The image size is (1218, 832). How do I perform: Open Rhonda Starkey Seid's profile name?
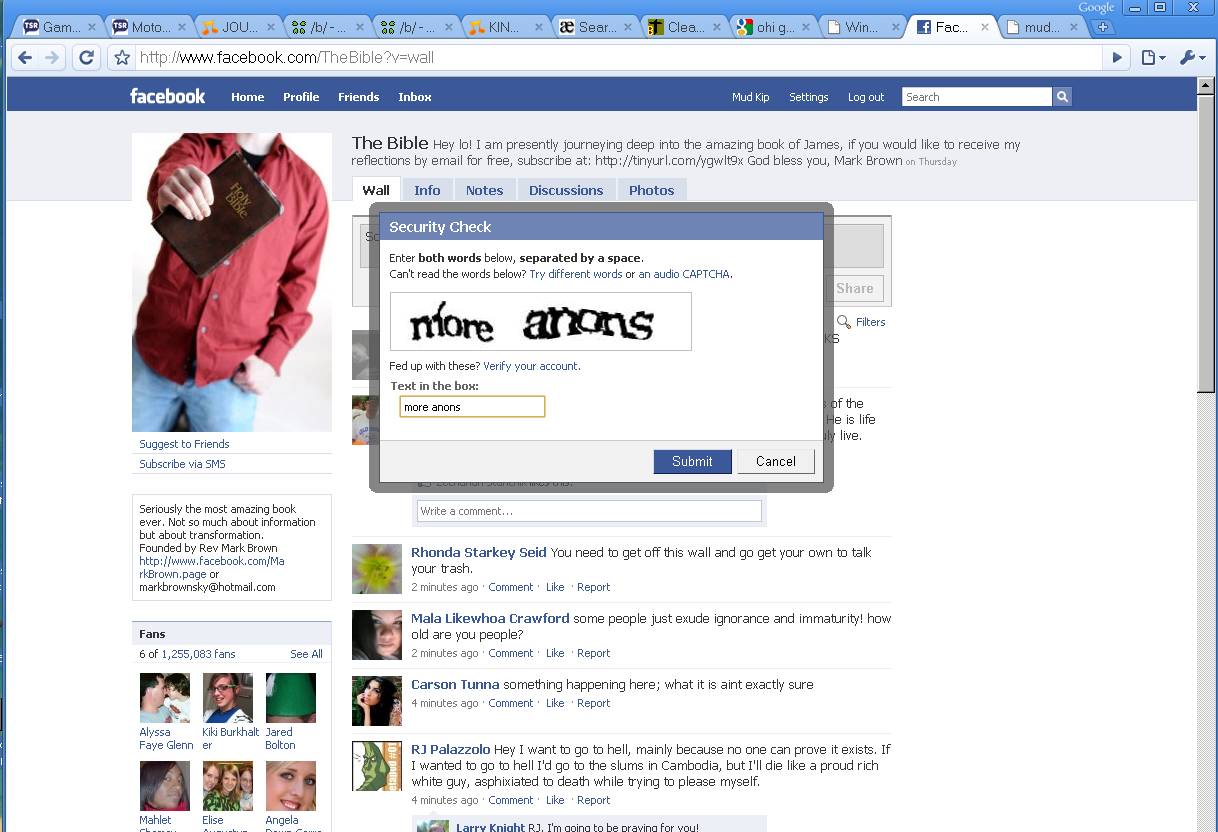(x=479, y=552)
